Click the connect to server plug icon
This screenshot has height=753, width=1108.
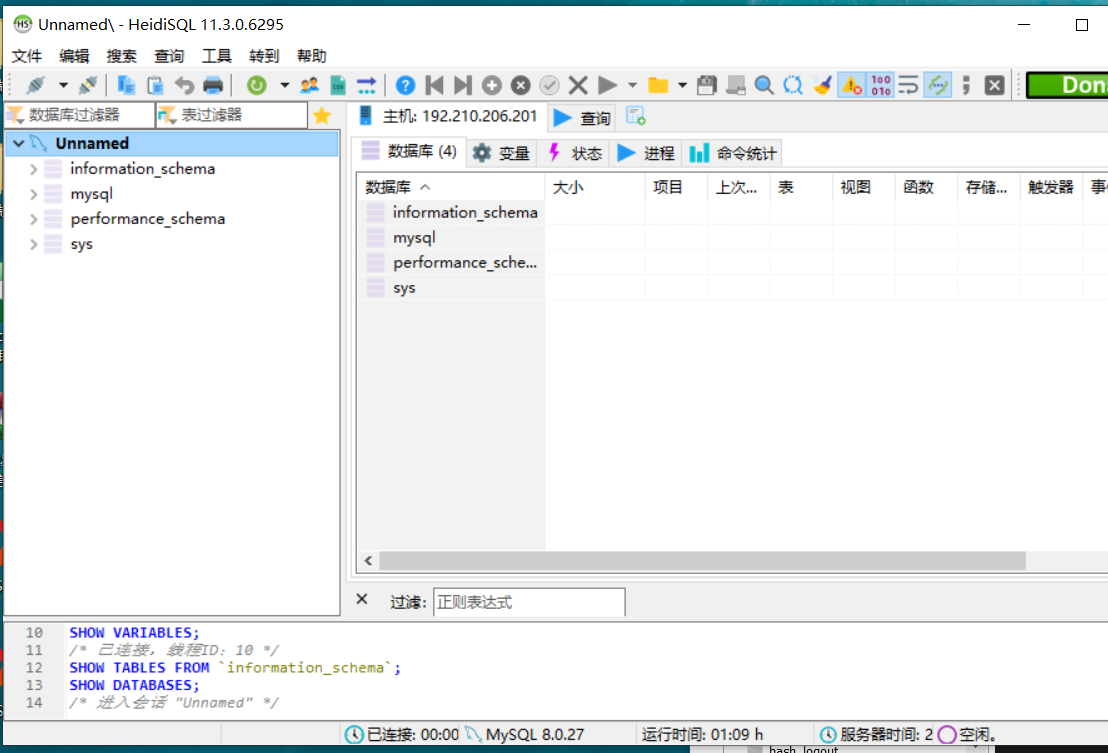[35, 85]
